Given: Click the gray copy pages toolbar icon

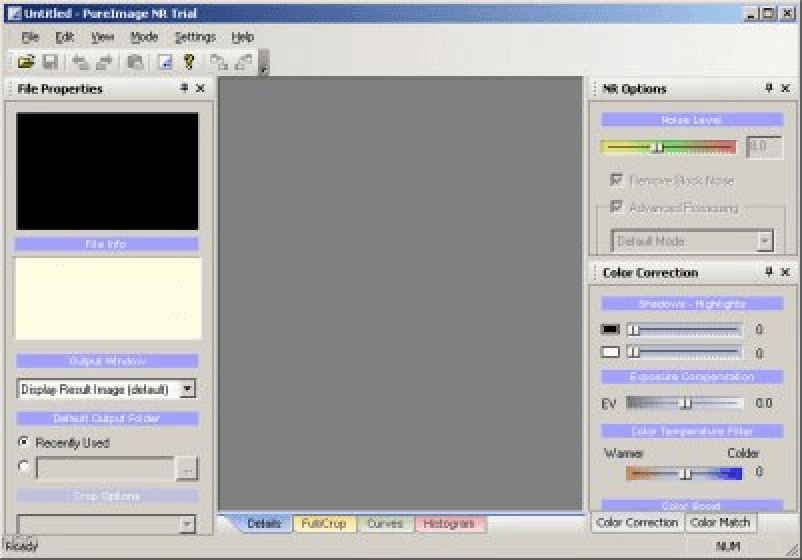Looking at the screenshot, I should [136, 62].
